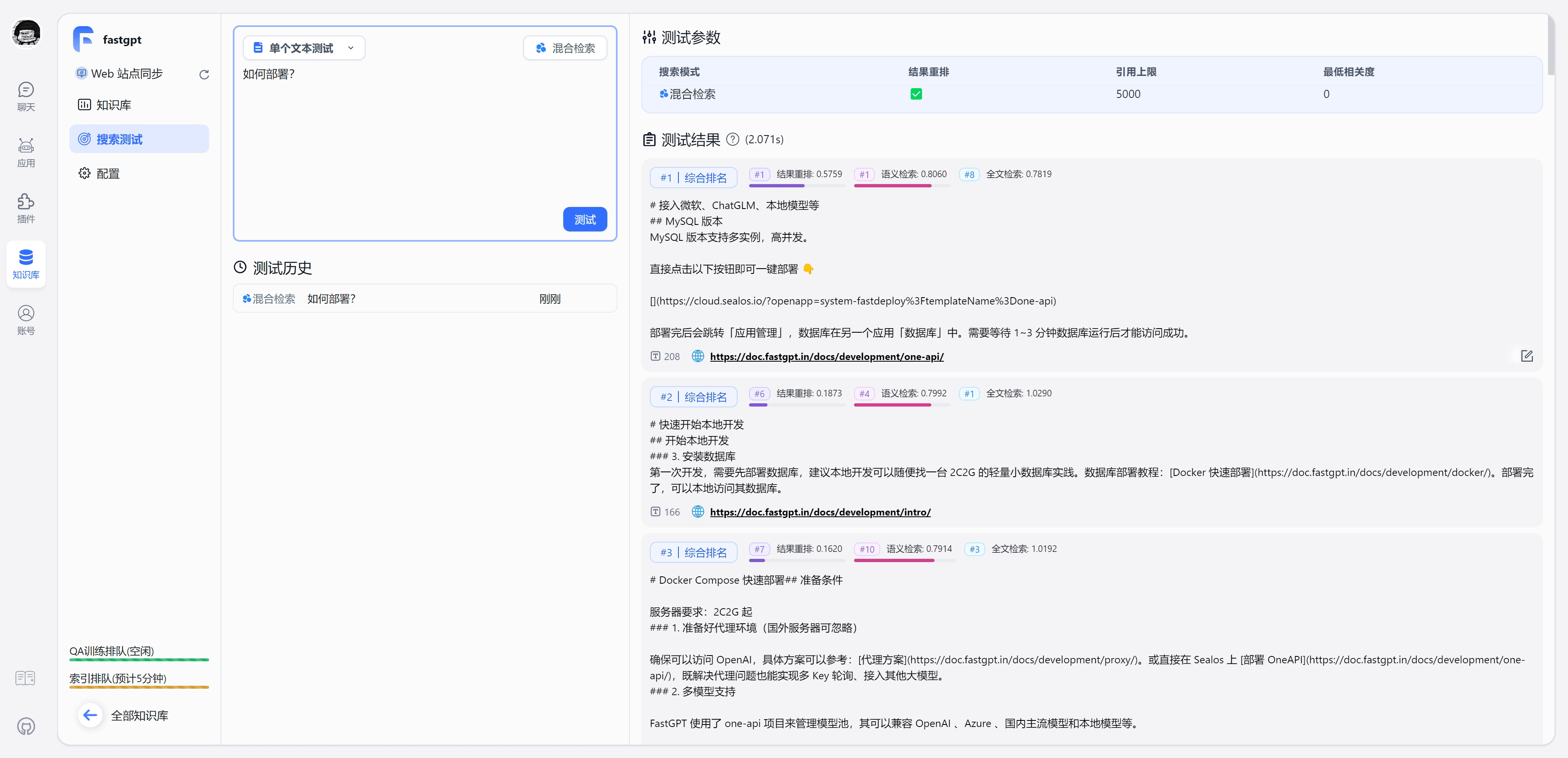Switch to the 知识库 dataset tab
The image size is (1568, 758).
[113, 104]
